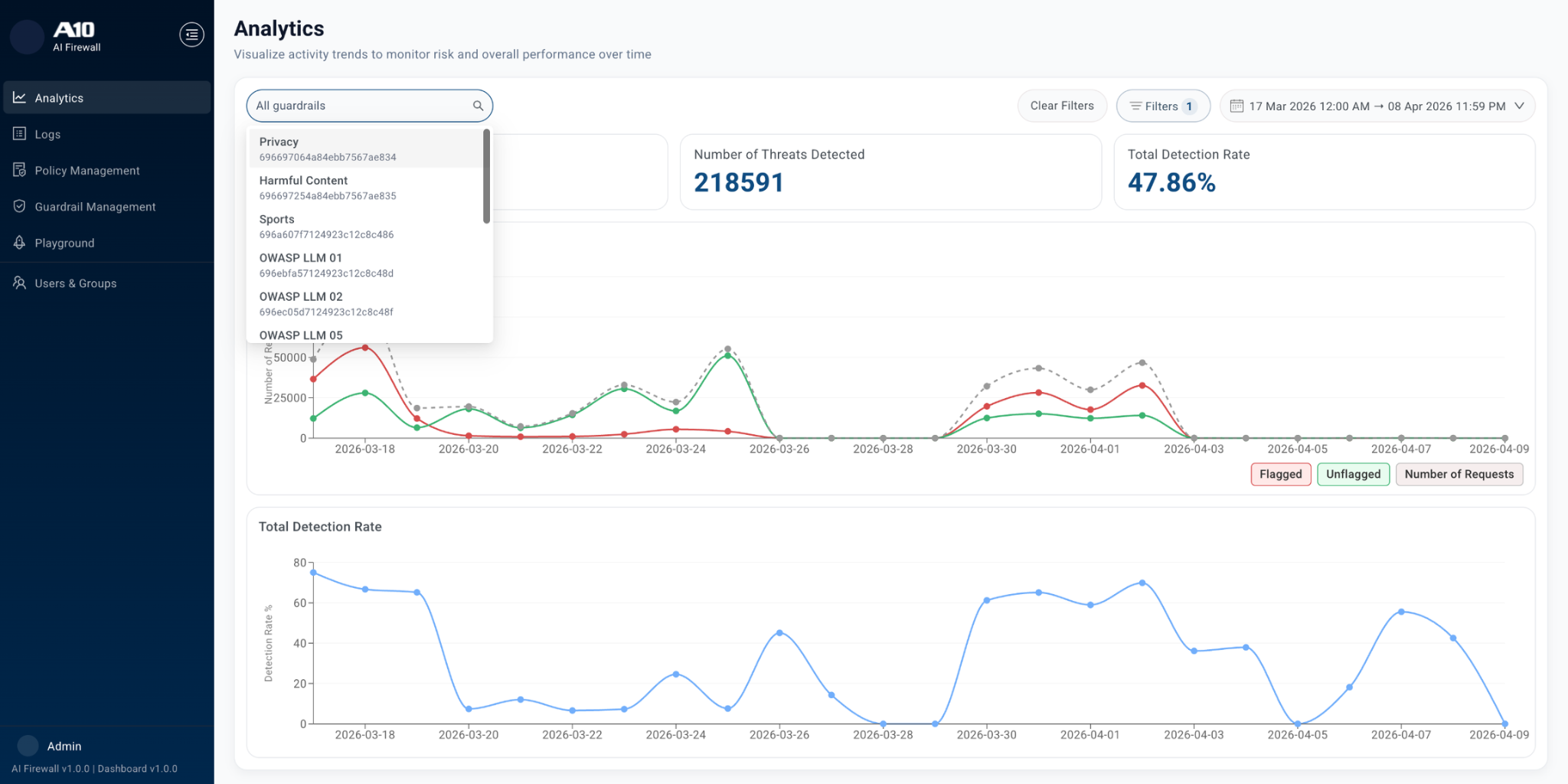Toggle the Flagged series legend
Screen dimensions: 1568x784
[1280, 474]
